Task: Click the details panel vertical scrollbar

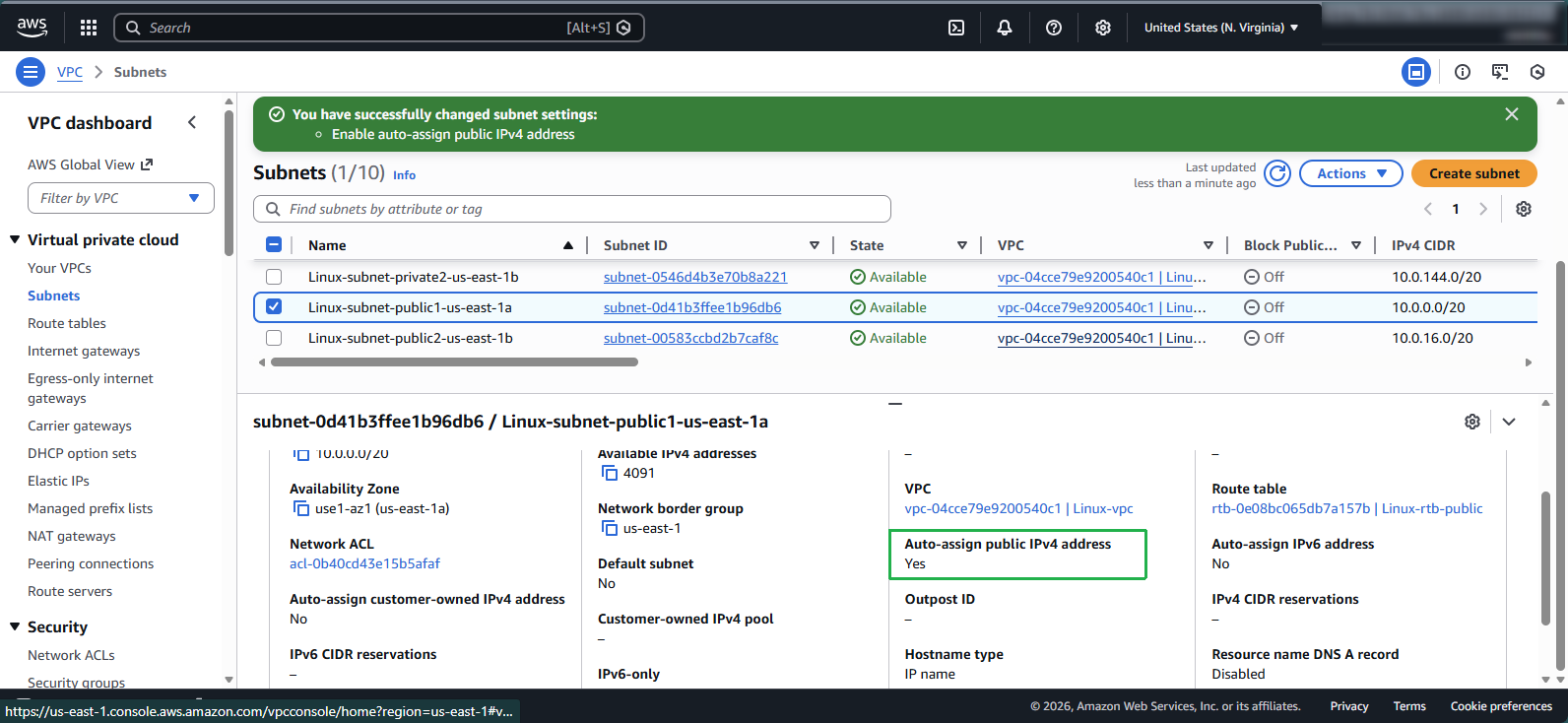Action: point(1545,559)
